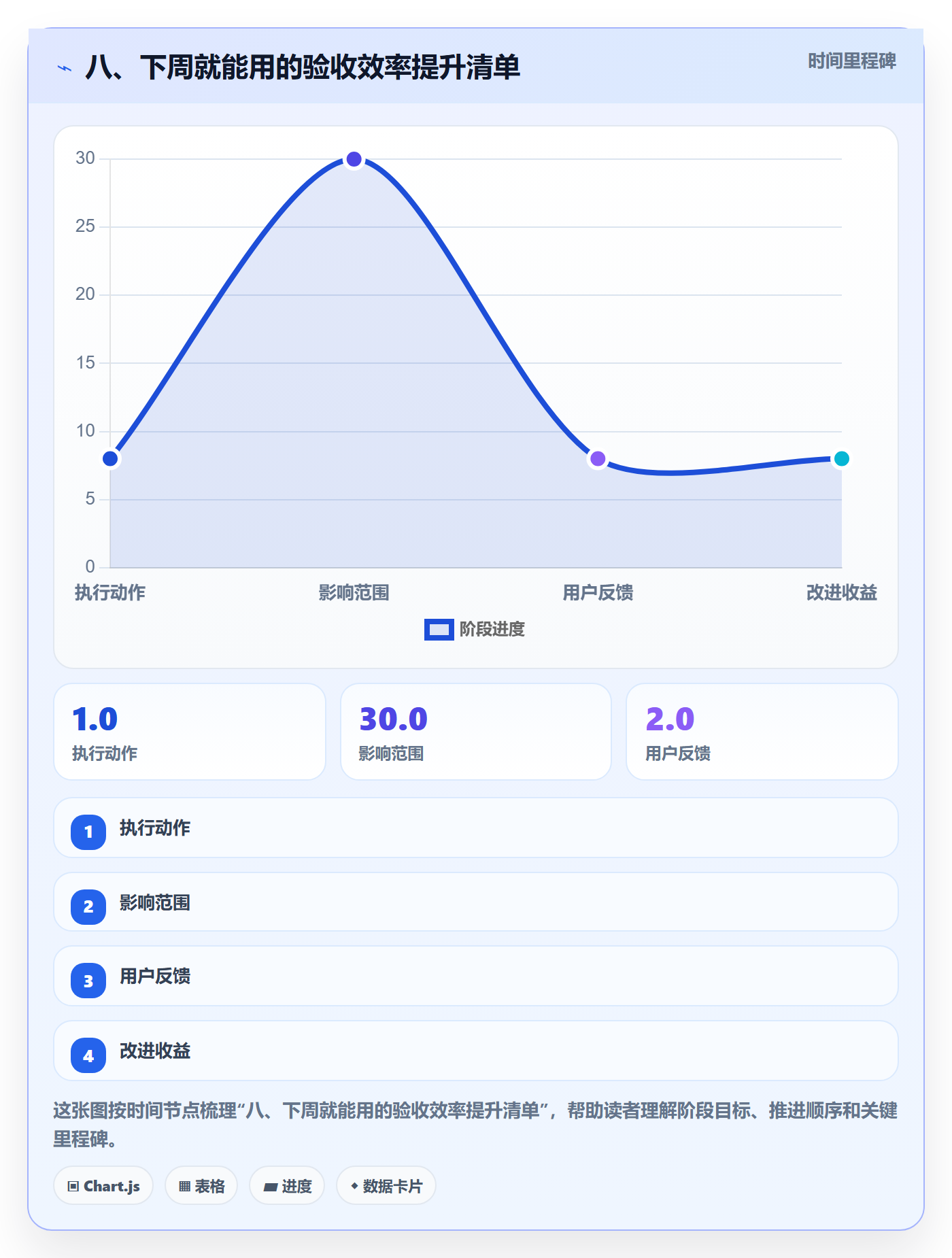The image size is (952, 1258).
Task: Click the 影响范围 x-axis label
Action: 354,593
